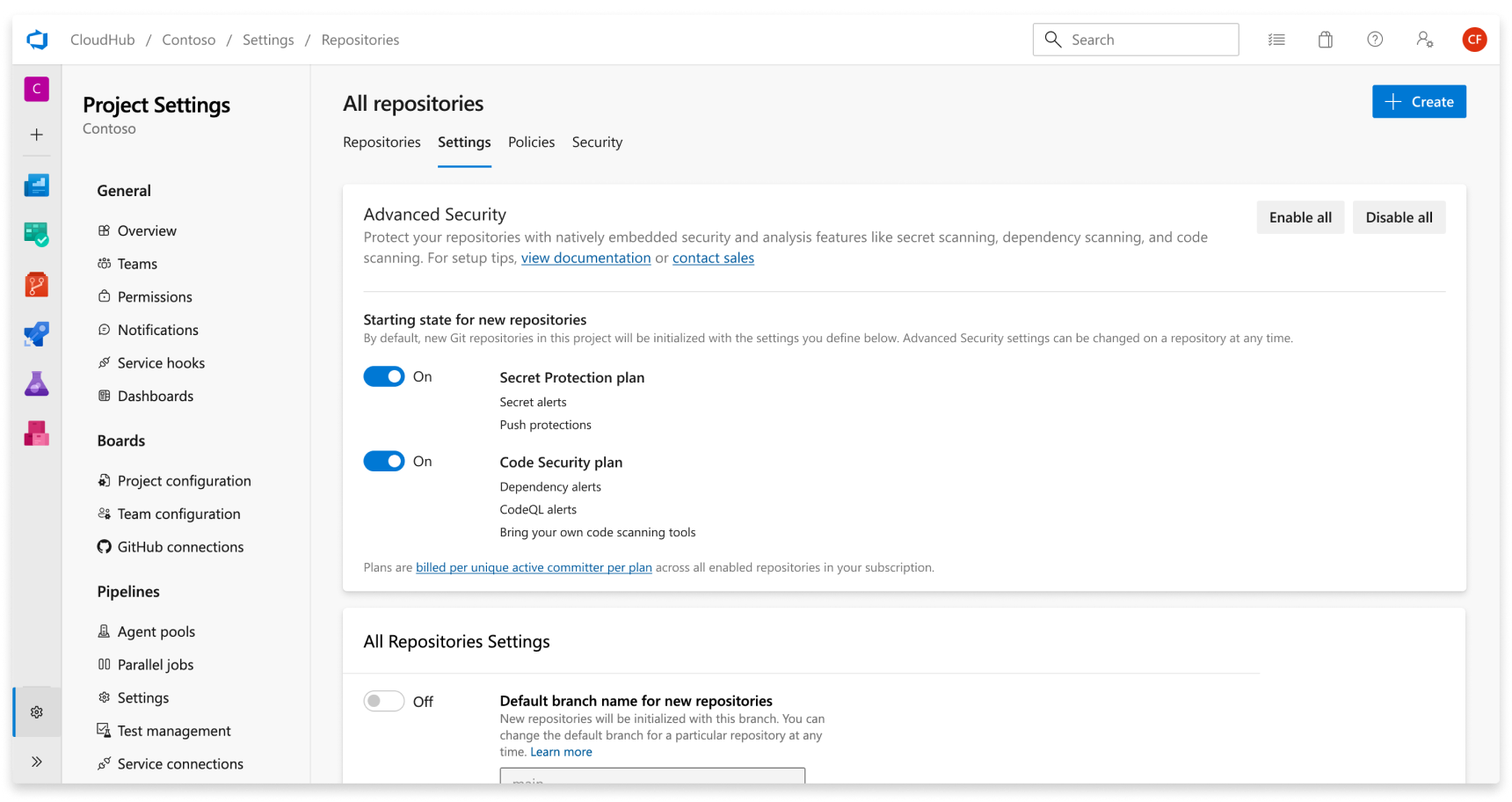Screen dimensions: 1512x802
Task: Switch to the Policies tab
Action: [531, 142]
